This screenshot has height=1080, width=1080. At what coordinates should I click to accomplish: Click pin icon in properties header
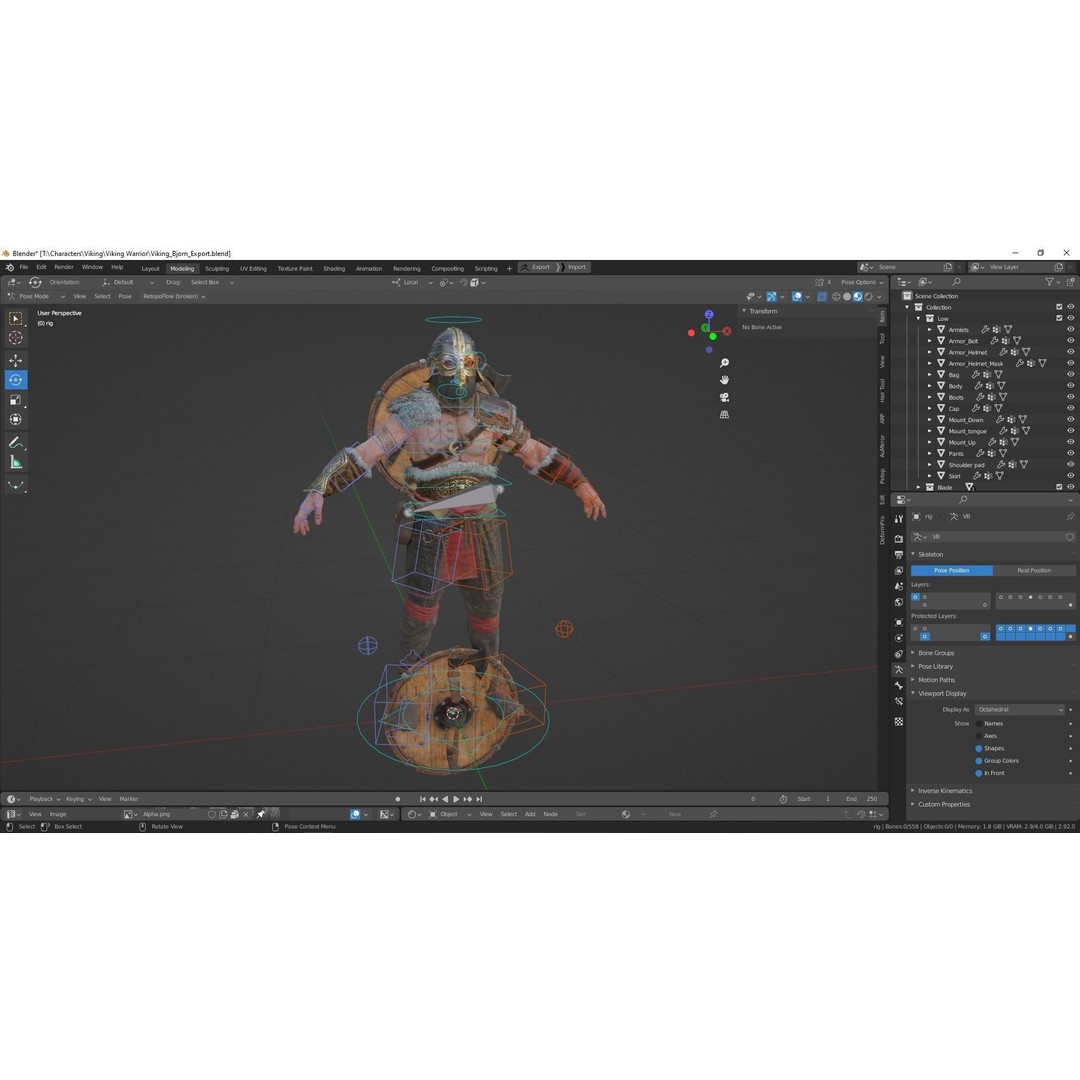point(1070,517)
